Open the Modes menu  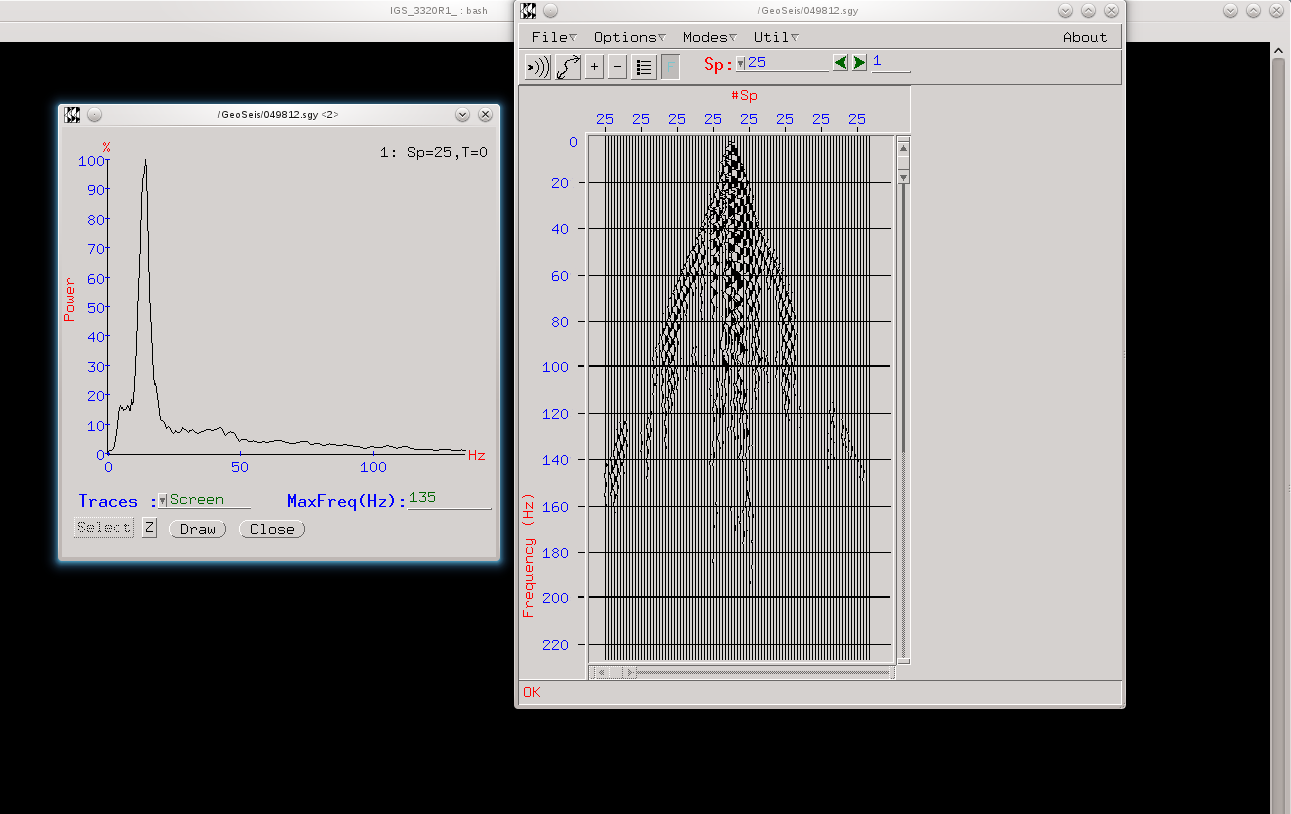coord(708,37)
